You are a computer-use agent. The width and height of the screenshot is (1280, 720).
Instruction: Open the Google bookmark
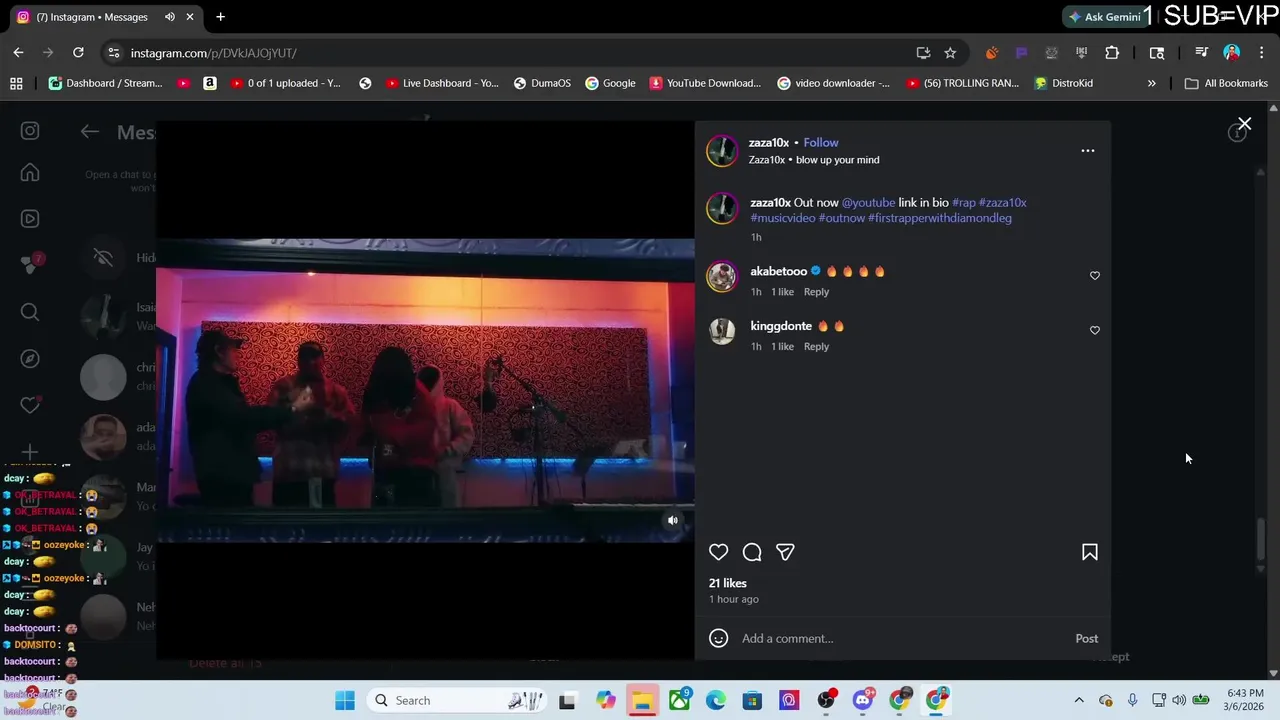click(x=610, y=83)
